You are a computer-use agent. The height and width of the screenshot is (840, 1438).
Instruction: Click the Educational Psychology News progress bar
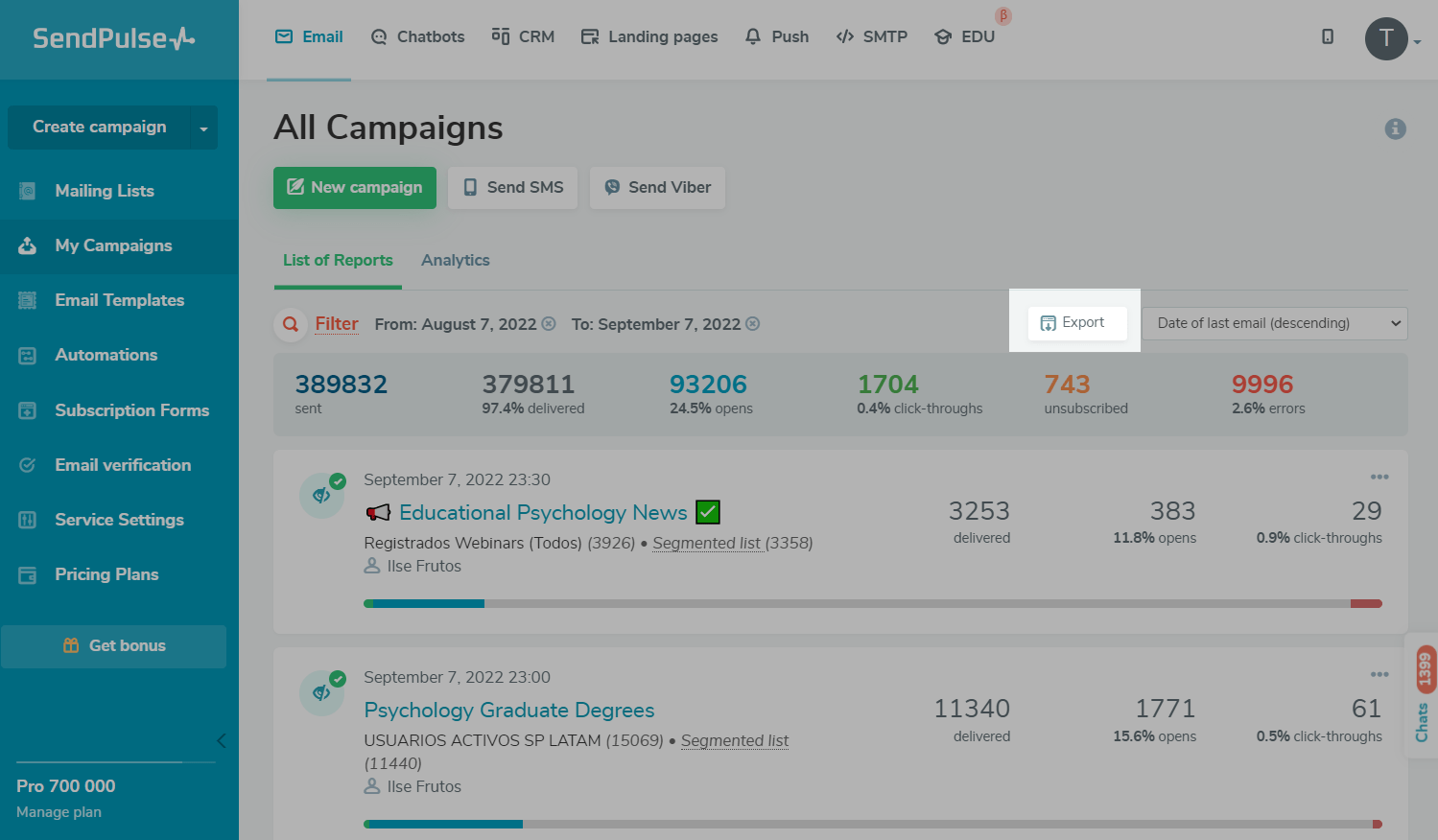(x=872, y=603)
